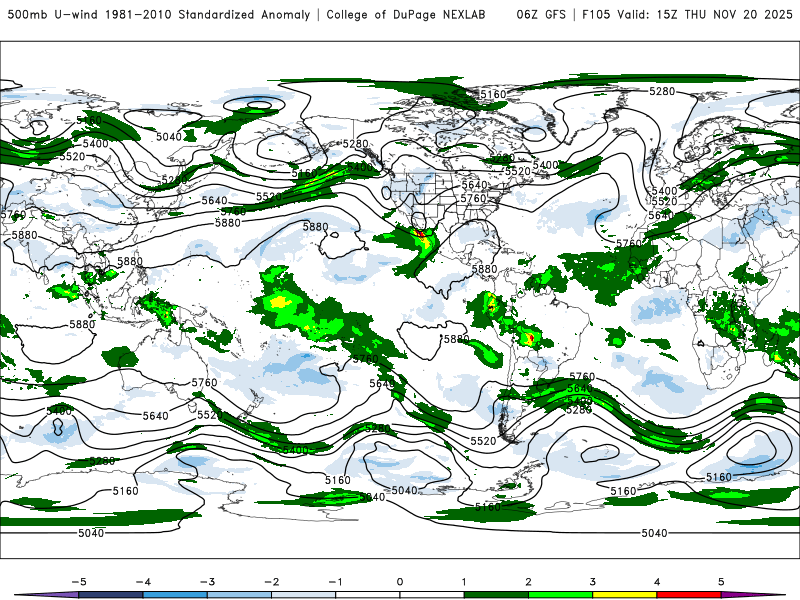The image size is (800, 600).
Task: Select the yellow 3 to 4 colorbar segment
Action: coord(624,595)
